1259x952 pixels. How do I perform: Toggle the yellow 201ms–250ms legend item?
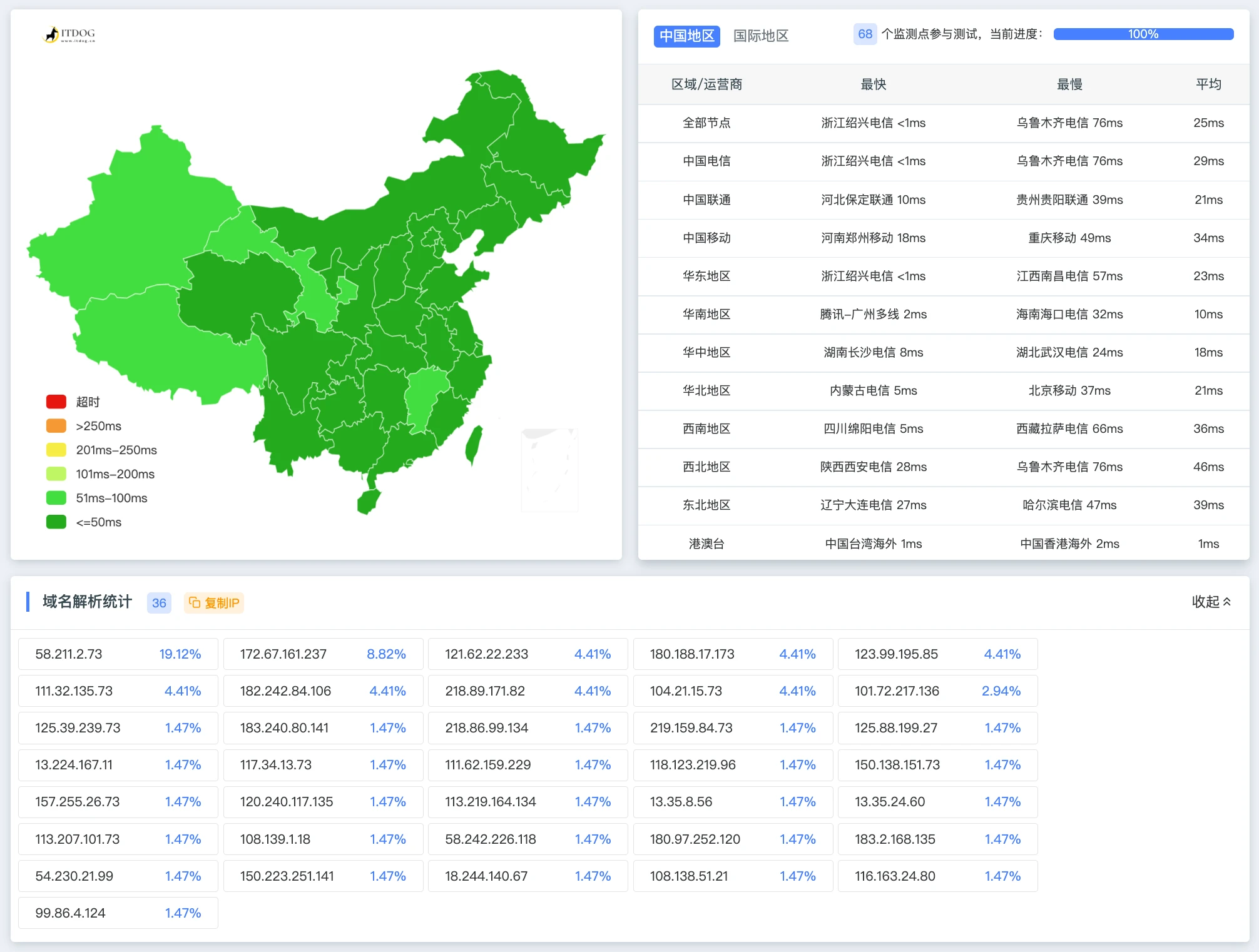[56, 450]
